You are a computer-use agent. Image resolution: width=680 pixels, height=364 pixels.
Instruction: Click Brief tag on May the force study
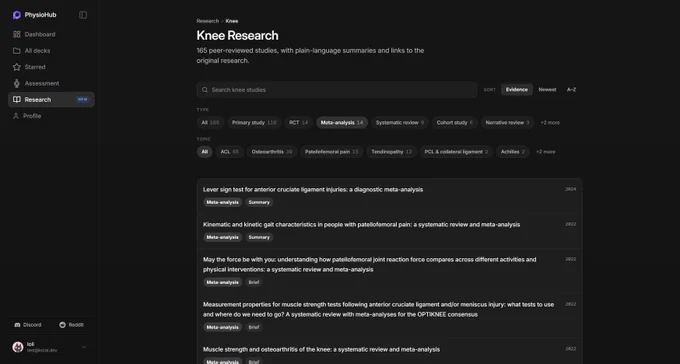[x=254, y=282]
